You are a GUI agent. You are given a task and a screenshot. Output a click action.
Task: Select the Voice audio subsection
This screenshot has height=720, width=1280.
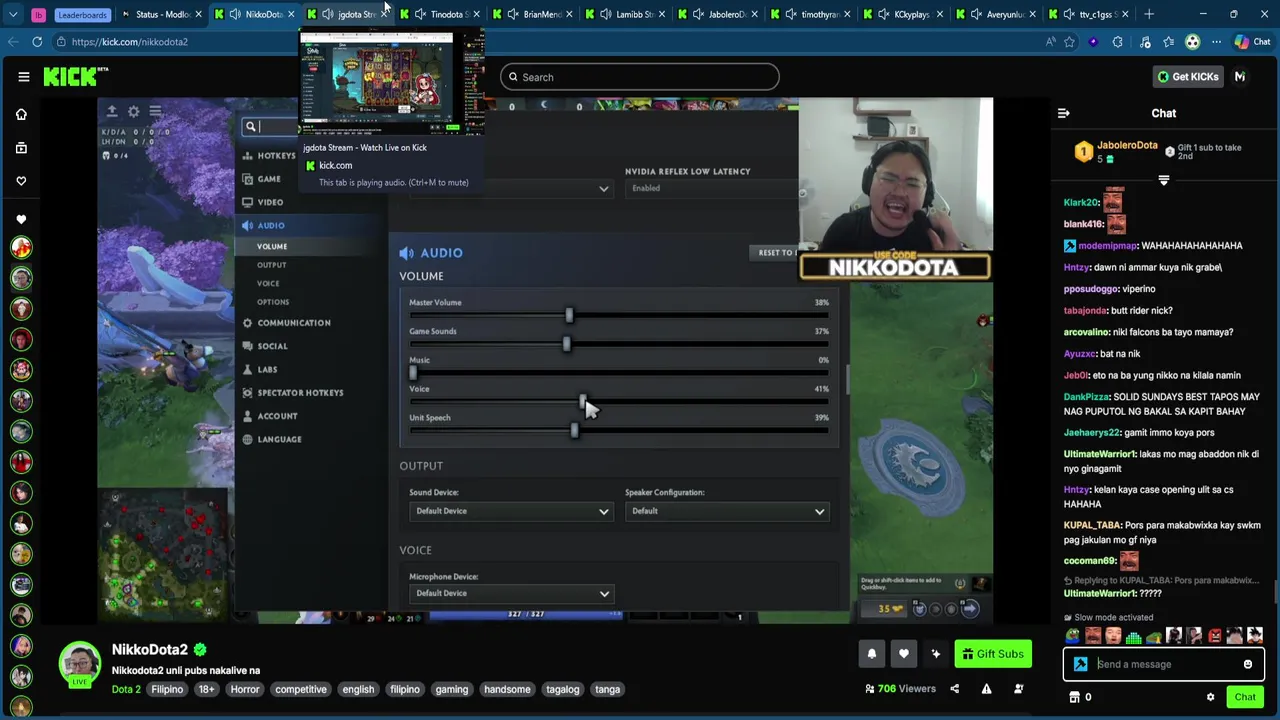pos(268,283)
